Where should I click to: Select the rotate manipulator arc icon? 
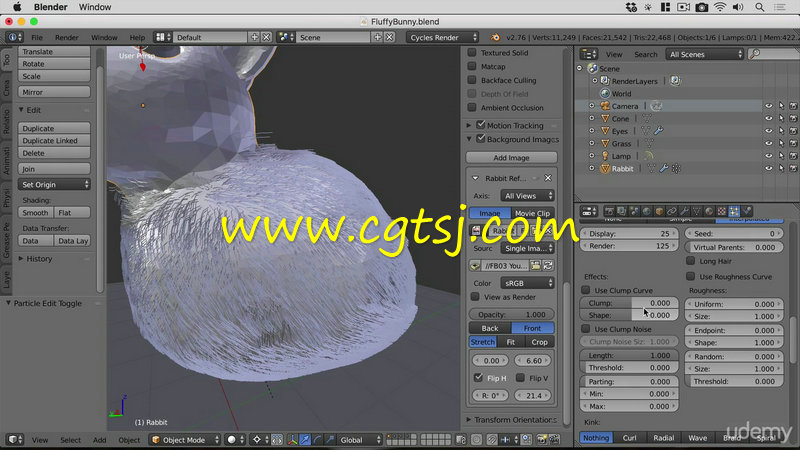coord(317,440)
